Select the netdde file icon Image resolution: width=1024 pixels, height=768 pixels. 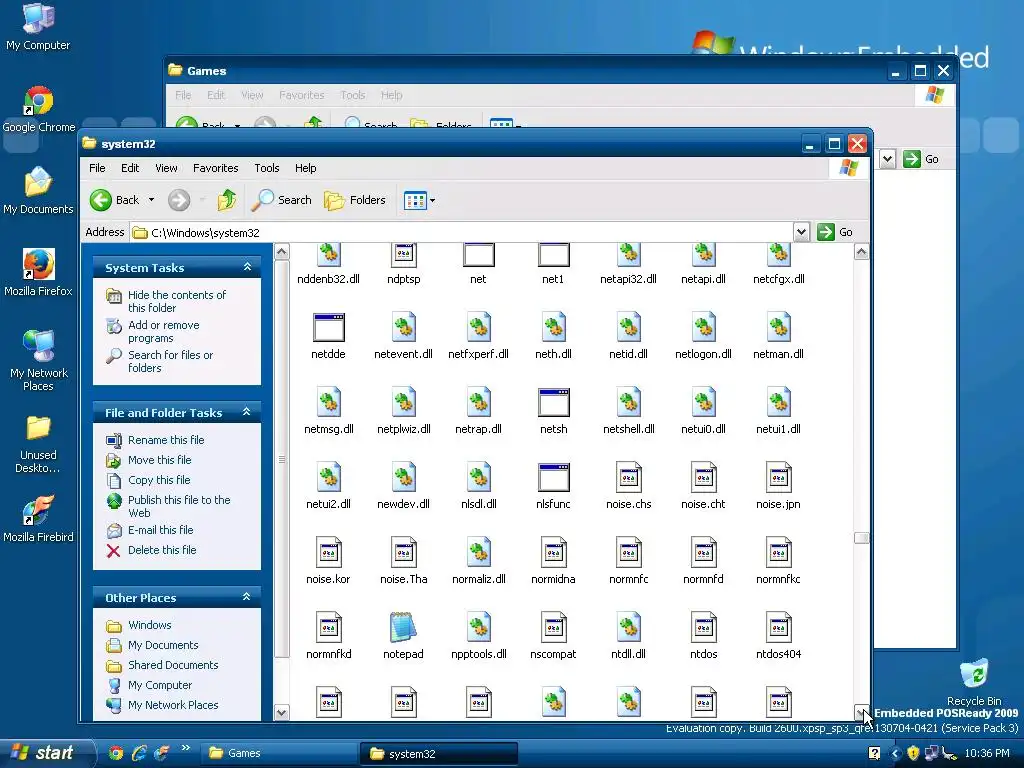tap(328, 327)
